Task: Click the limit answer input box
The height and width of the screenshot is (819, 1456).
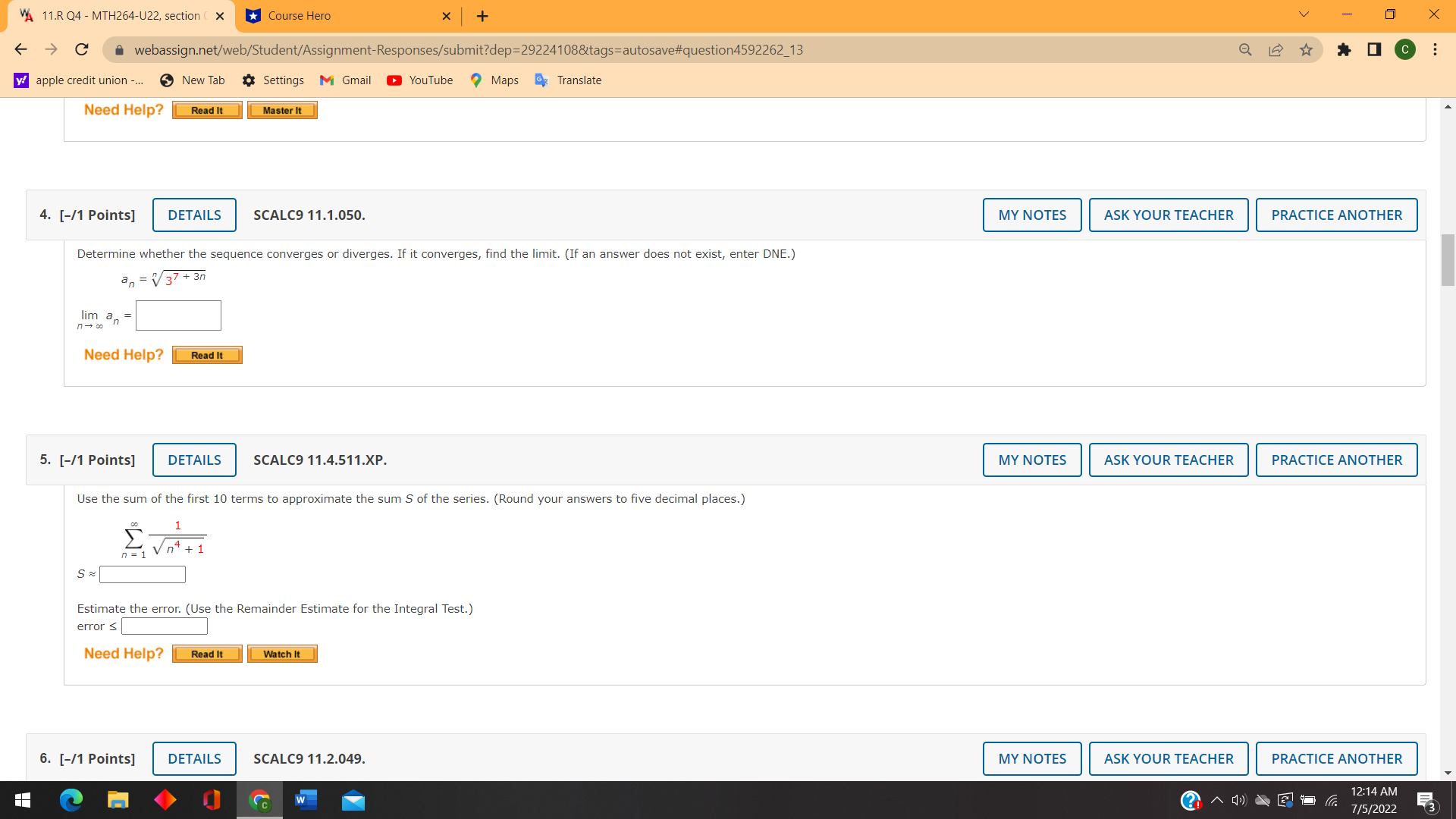Action: point(178,315)
